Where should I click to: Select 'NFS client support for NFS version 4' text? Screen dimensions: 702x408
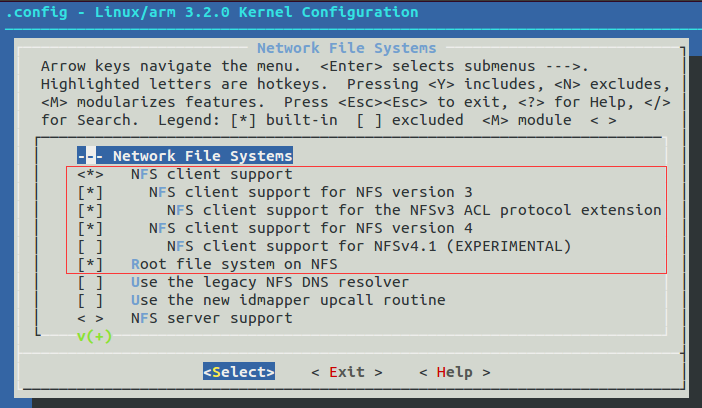[x=311, y=228]
